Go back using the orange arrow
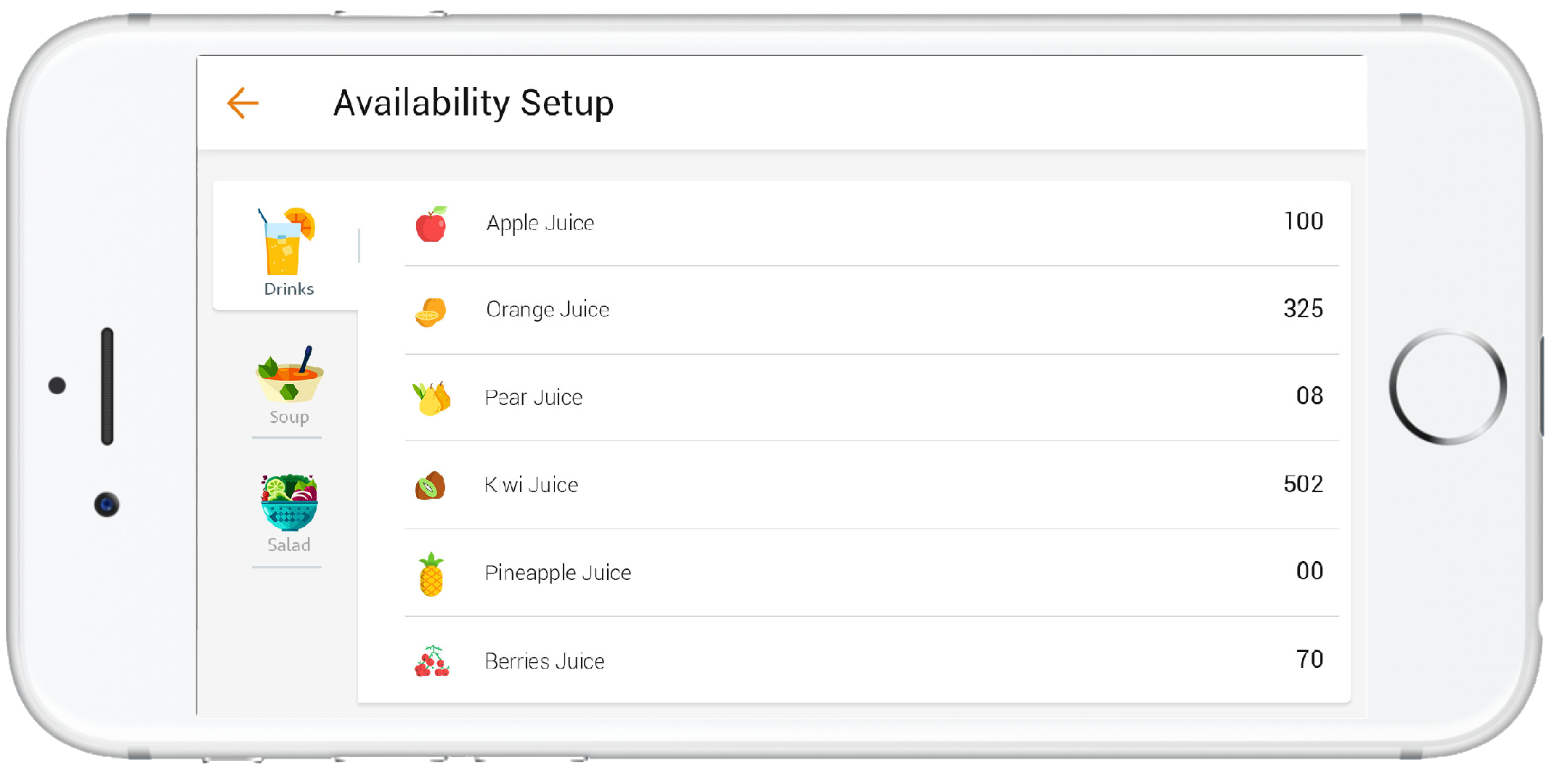1557x784 pixels. [x=243, y=103]
